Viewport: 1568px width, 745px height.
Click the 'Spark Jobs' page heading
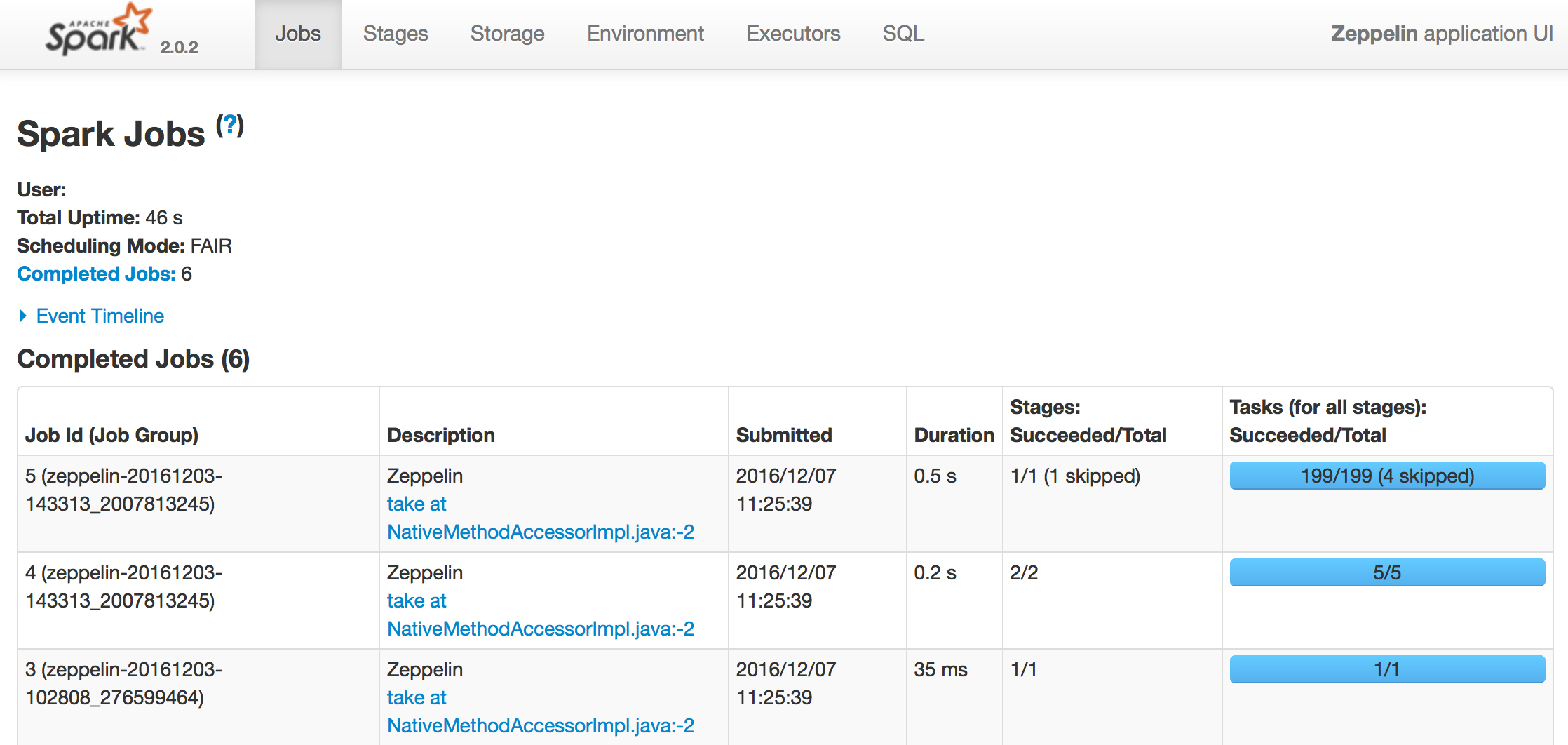pos(111,133)
